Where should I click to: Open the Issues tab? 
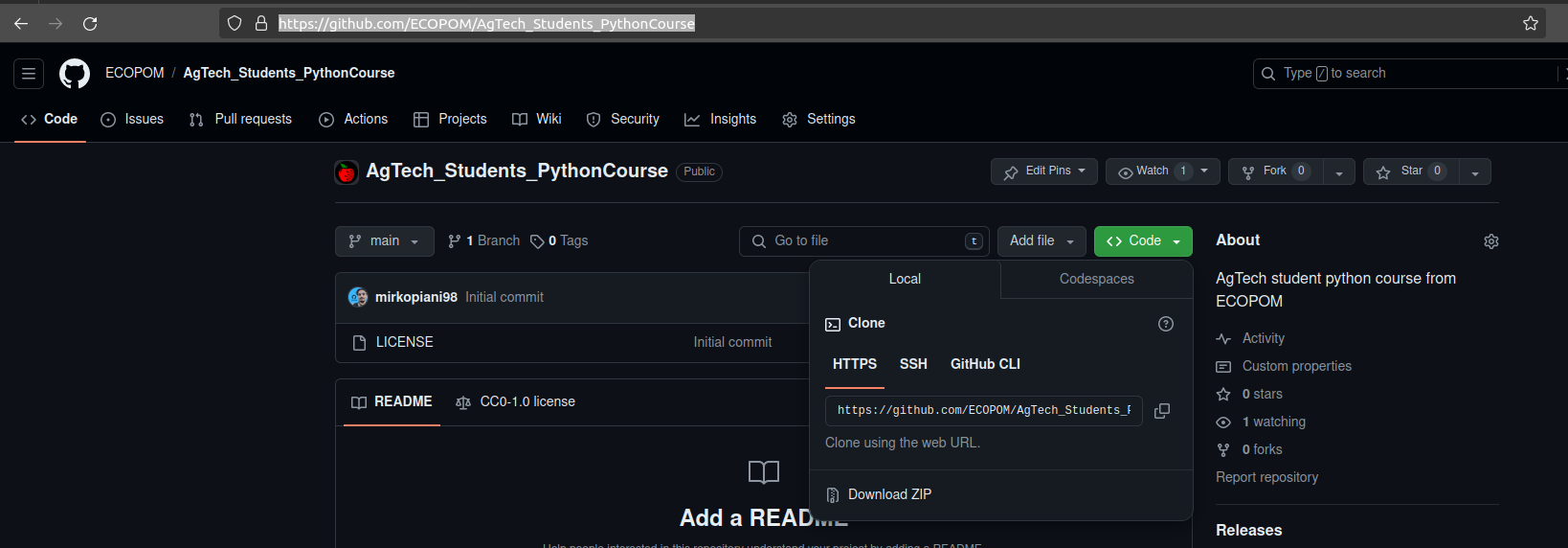(132, 119)
